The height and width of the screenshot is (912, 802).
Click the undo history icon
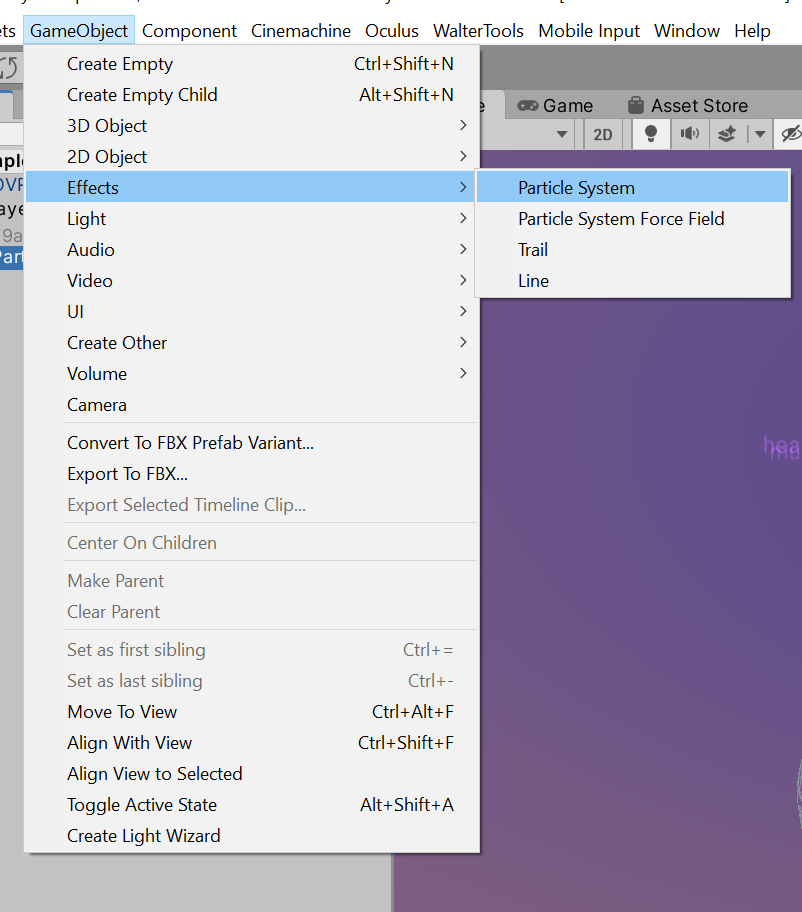9,67
